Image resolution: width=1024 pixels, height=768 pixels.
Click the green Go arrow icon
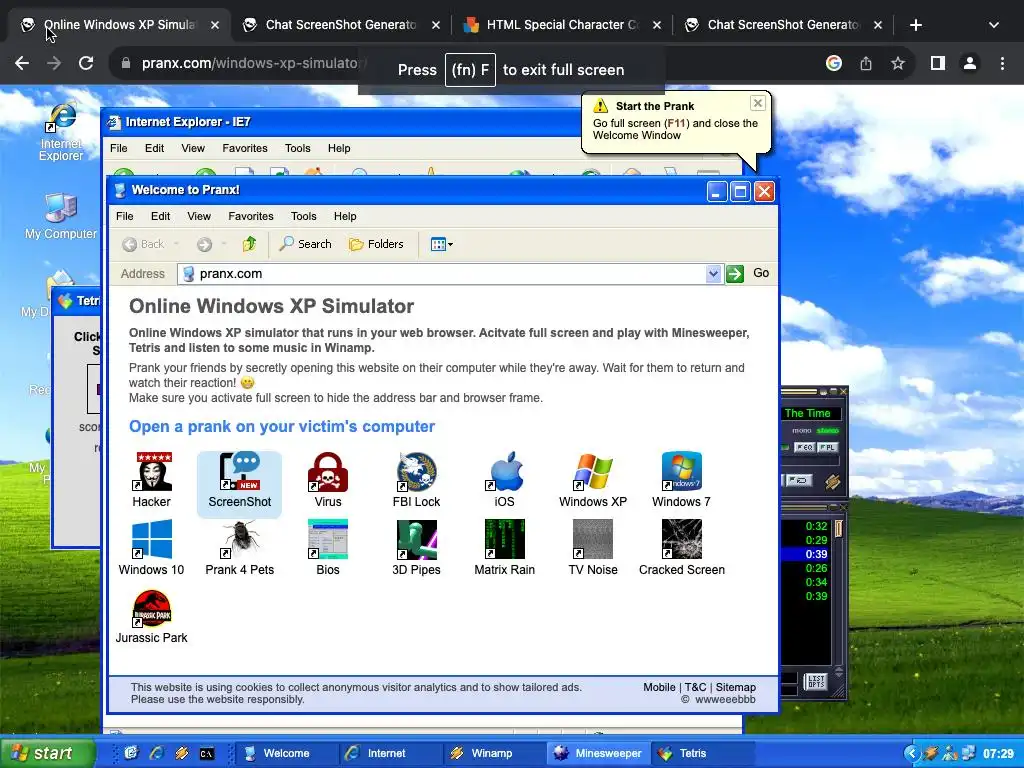click(x=735, y=274)
